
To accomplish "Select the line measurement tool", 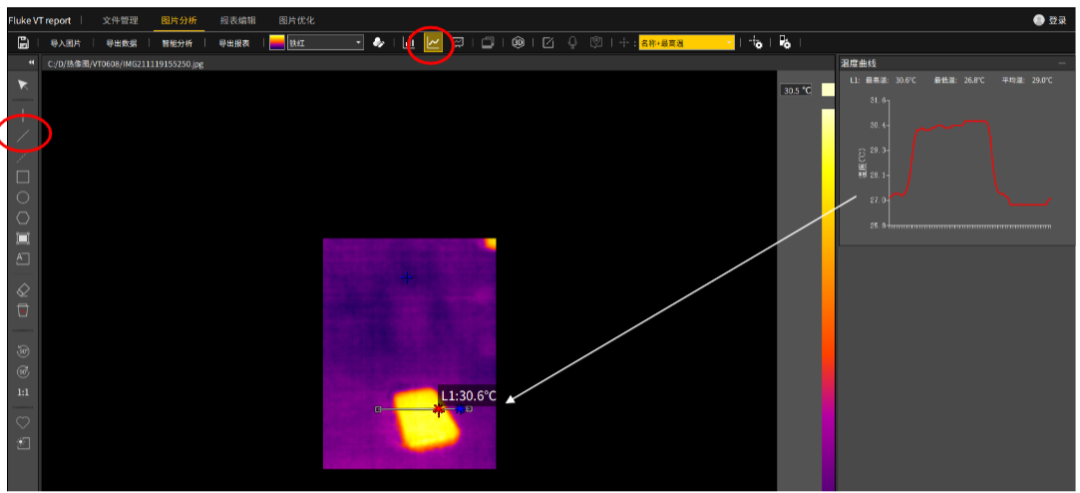I will 23,136.
